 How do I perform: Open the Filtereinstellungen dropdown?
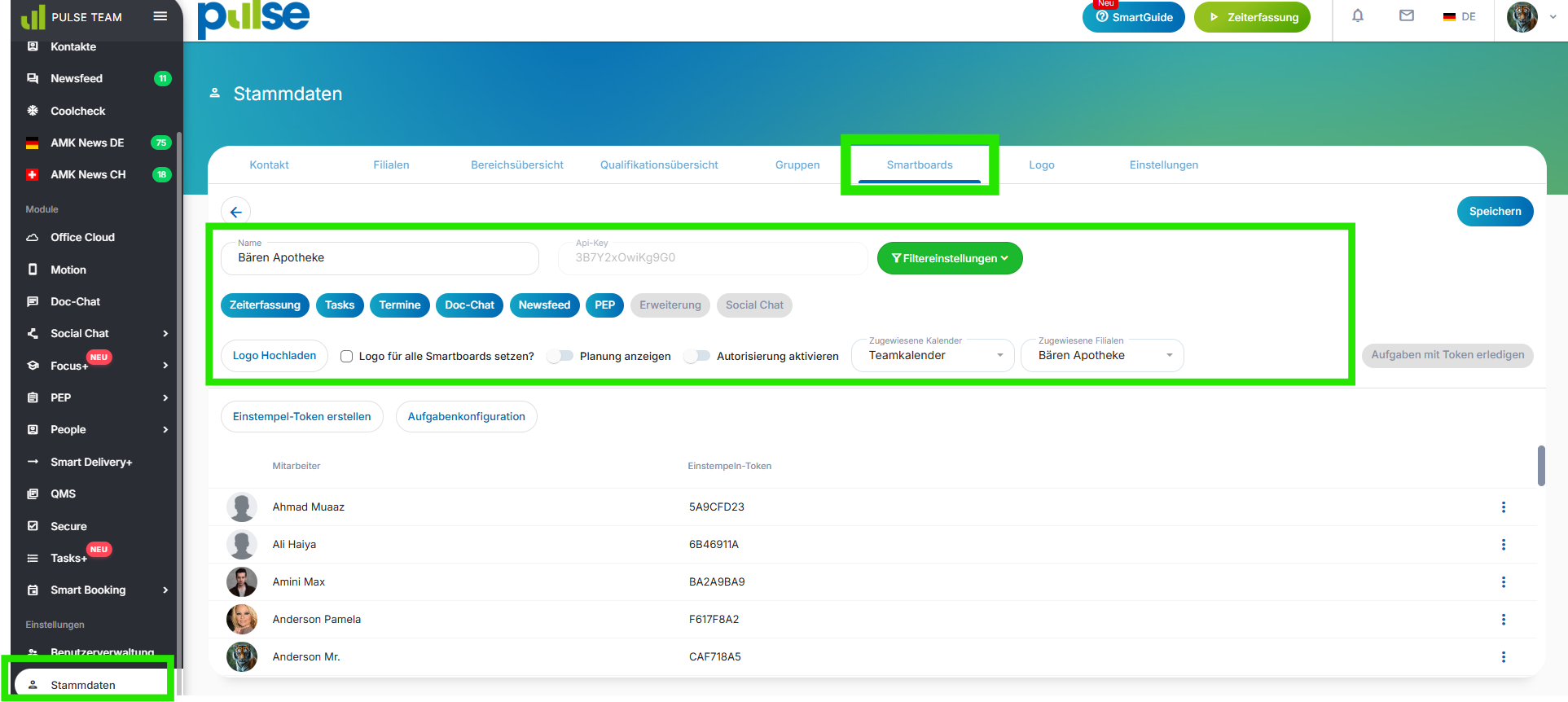(x=950, y=258)
